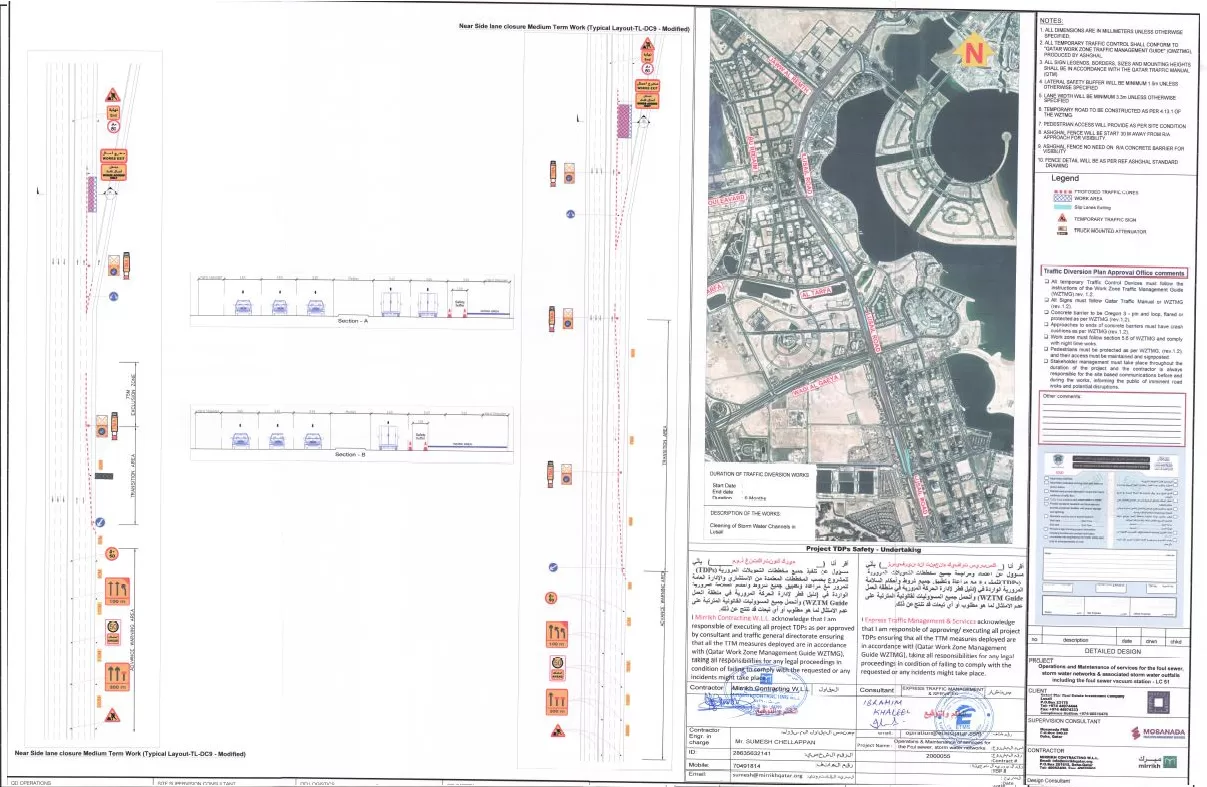Click the top road works sign in right layout

coord(647,45)
